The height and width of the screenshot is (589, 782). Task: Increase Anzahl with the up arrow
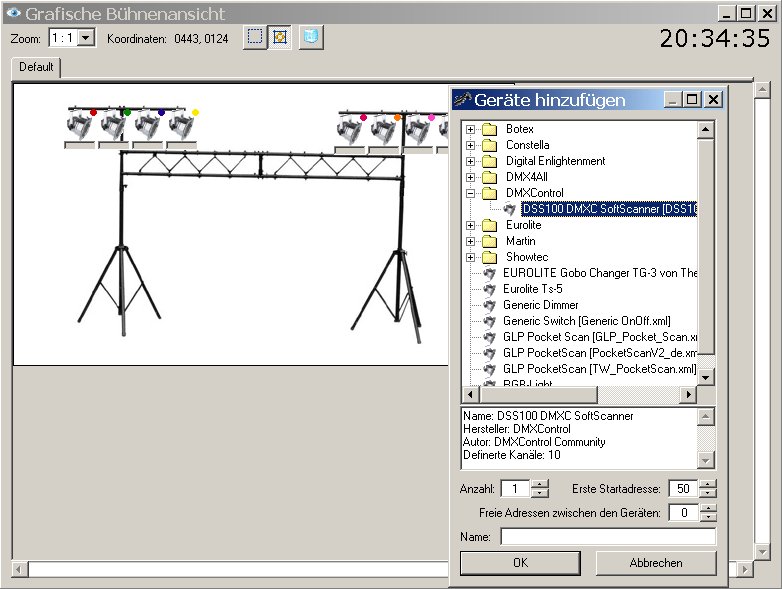[540, 484]
